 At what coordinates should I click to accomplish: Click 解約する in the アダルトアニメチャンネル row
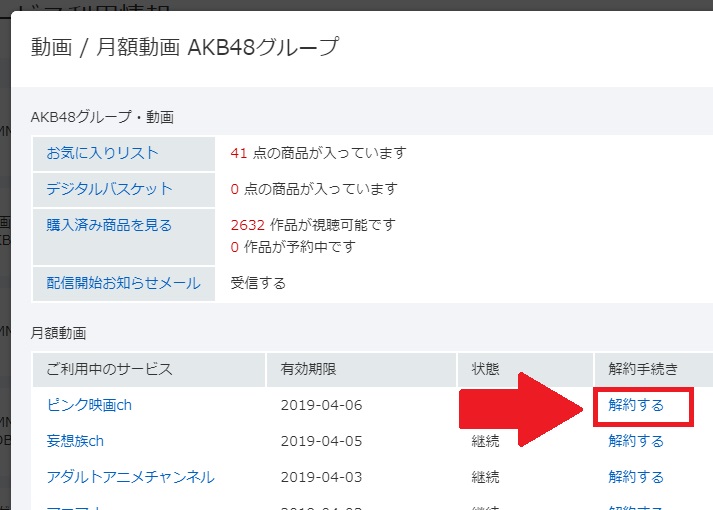click(x=636, y=476)
